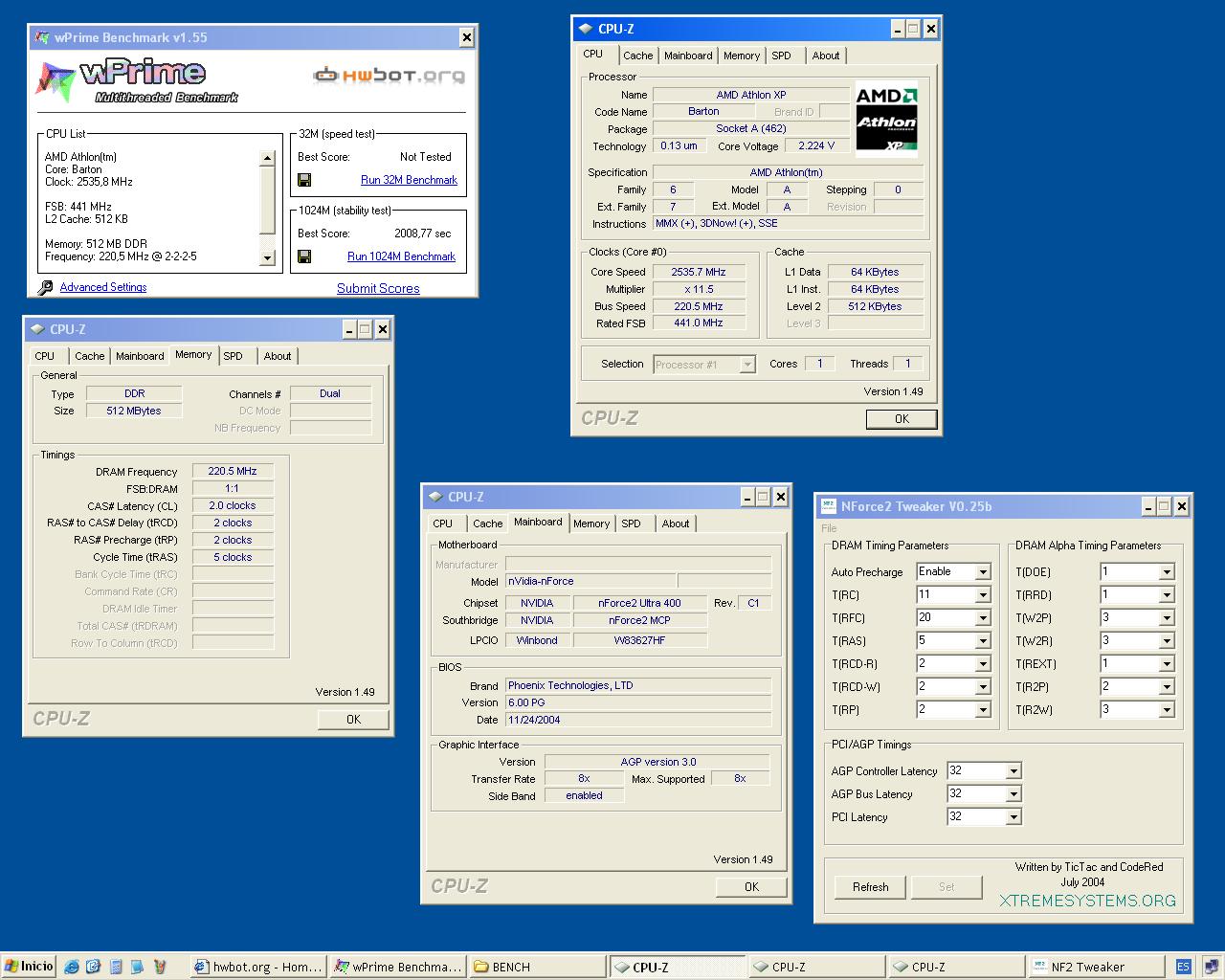The width and height of the screenshot is (1225, 980).
Task: Click the AMD Athlon XP logo in CPU-Z
Action: 886,119
